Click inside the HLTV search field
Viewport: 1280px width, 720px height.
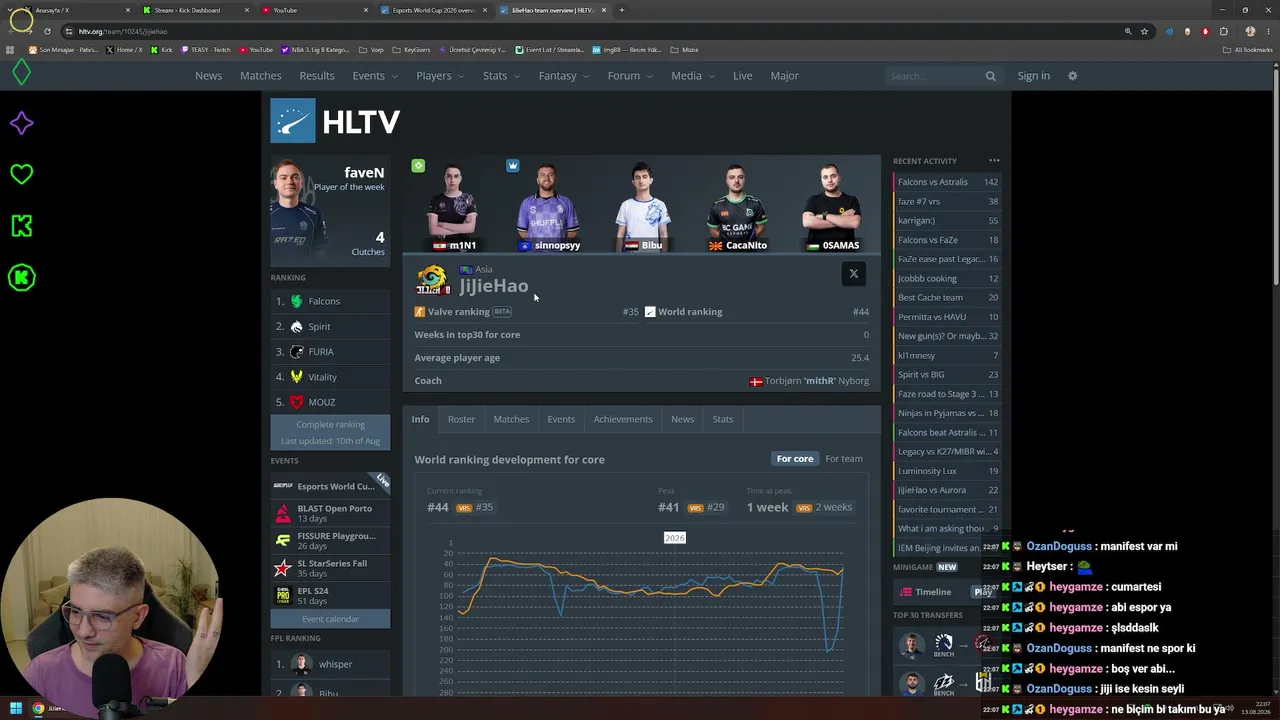(x=936, y=76)
